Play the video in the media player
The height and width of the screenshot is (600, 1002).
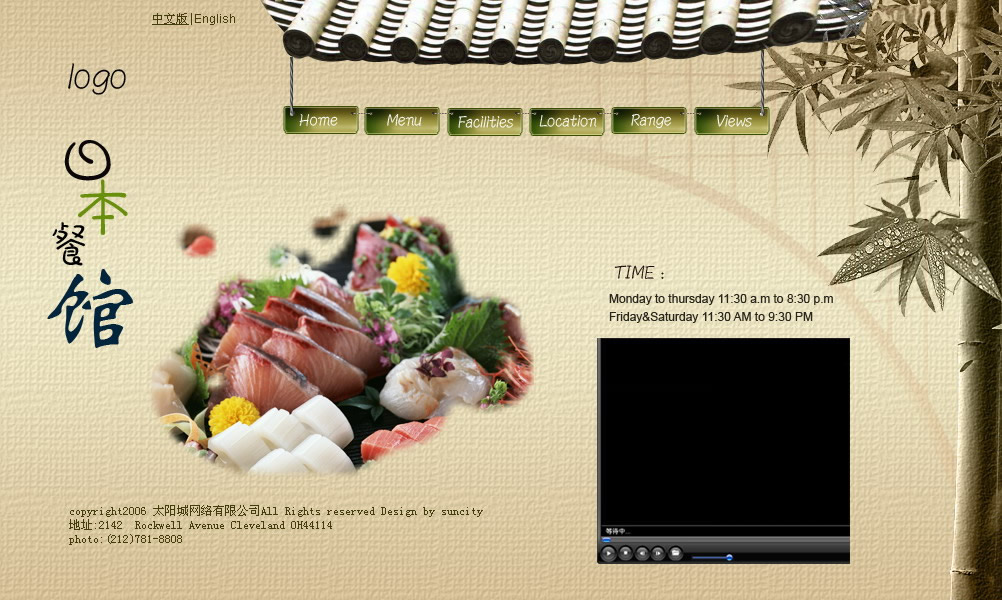click(x=608, y=553)
